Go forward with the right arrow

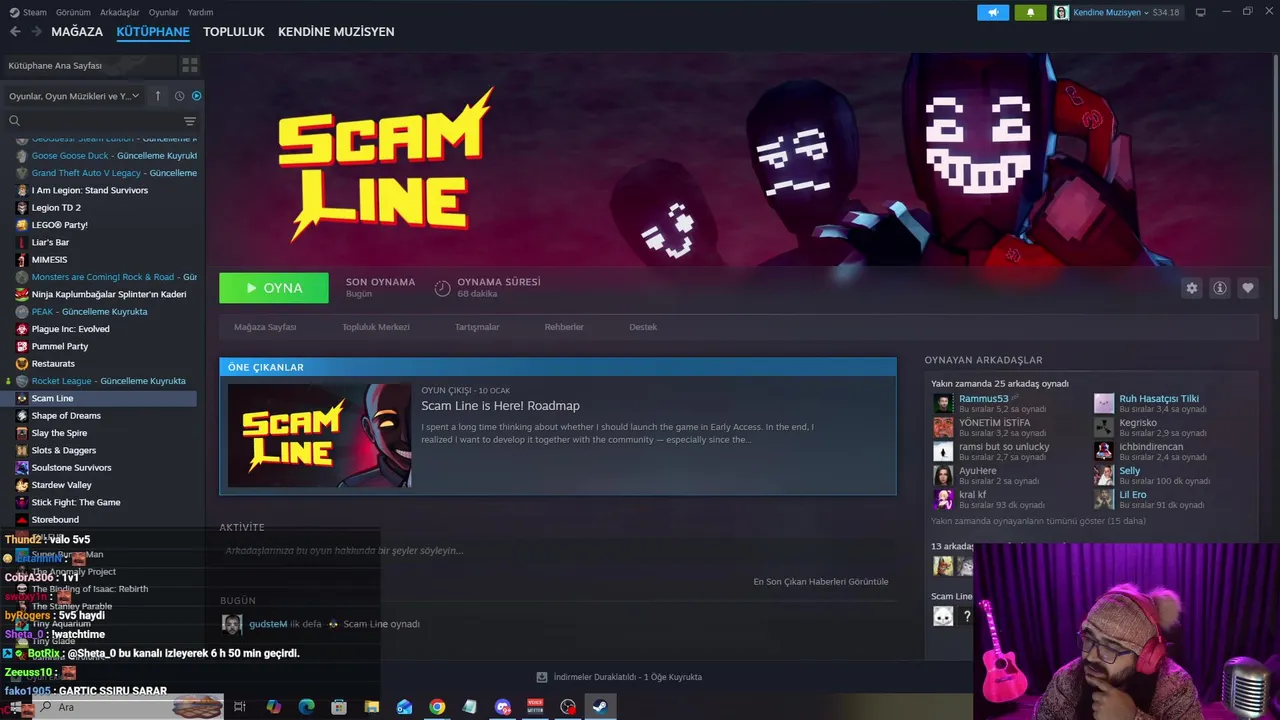click(36, 32)
